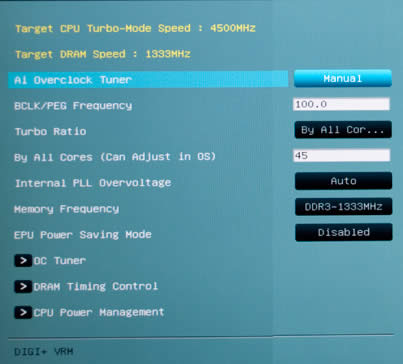Click the Target CPU Turbo-Mode Speed text
Image resolution: width=403 pixels, height=364 pixels.
[x=135, y=28]
